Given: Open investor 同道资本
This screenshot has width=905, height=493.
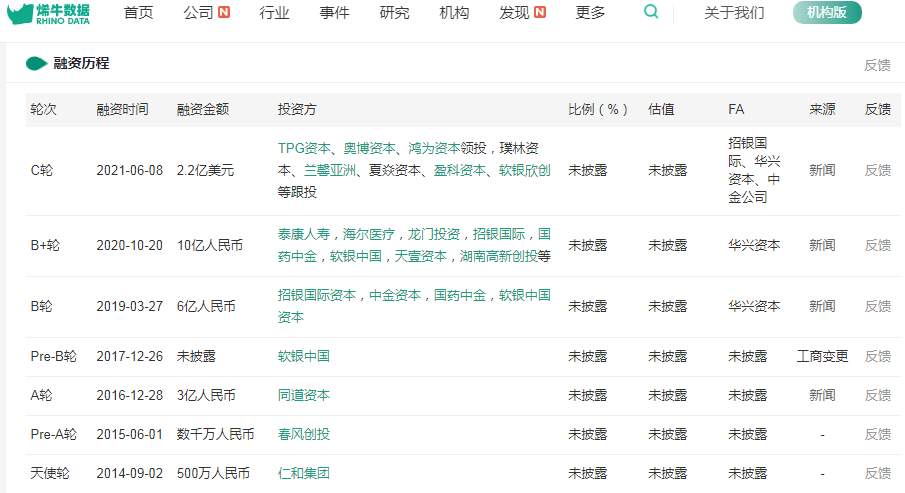Looking at the screenshot, I should click(x=304, y=395).
